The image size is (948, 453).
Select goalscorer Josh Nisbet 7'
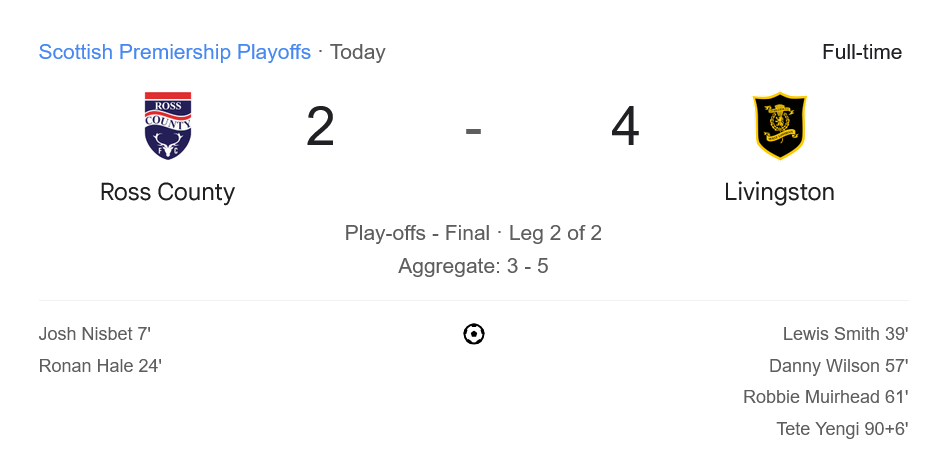click(x=95, y=334)
